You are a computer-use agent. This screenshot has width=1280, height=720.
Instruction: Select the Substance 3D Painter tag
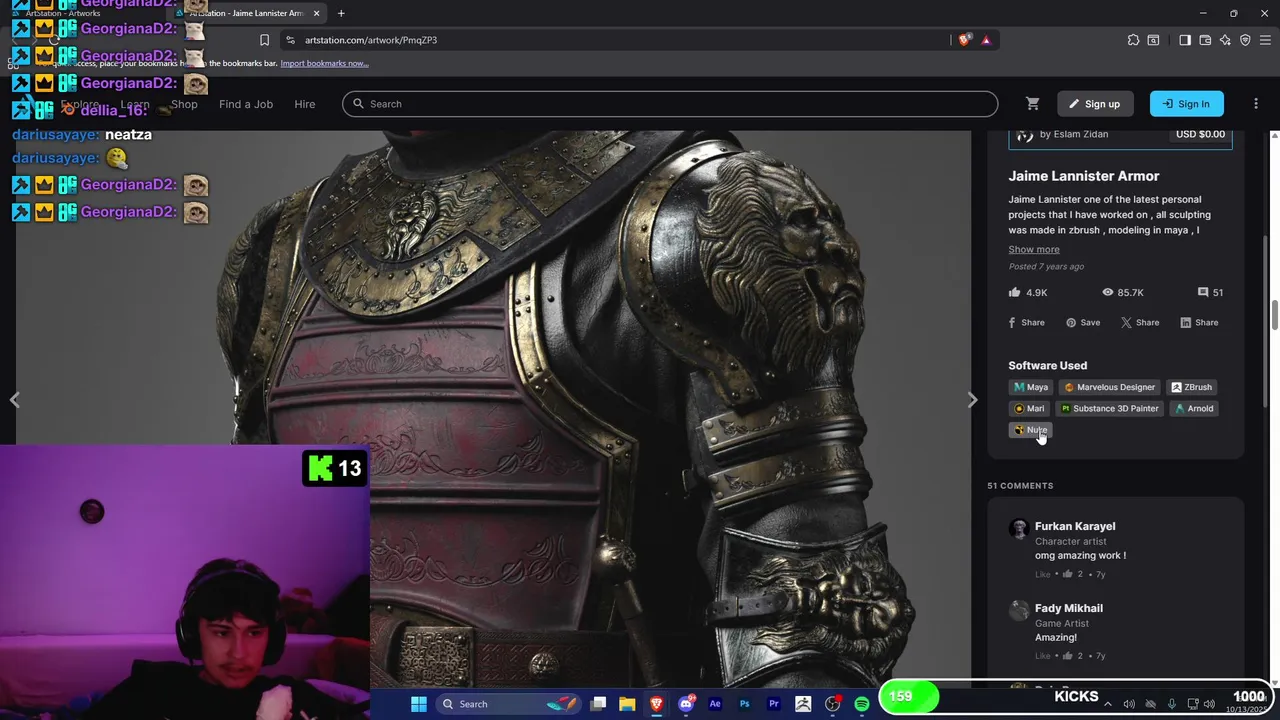pyautogui.click(x=1109, y=408)
